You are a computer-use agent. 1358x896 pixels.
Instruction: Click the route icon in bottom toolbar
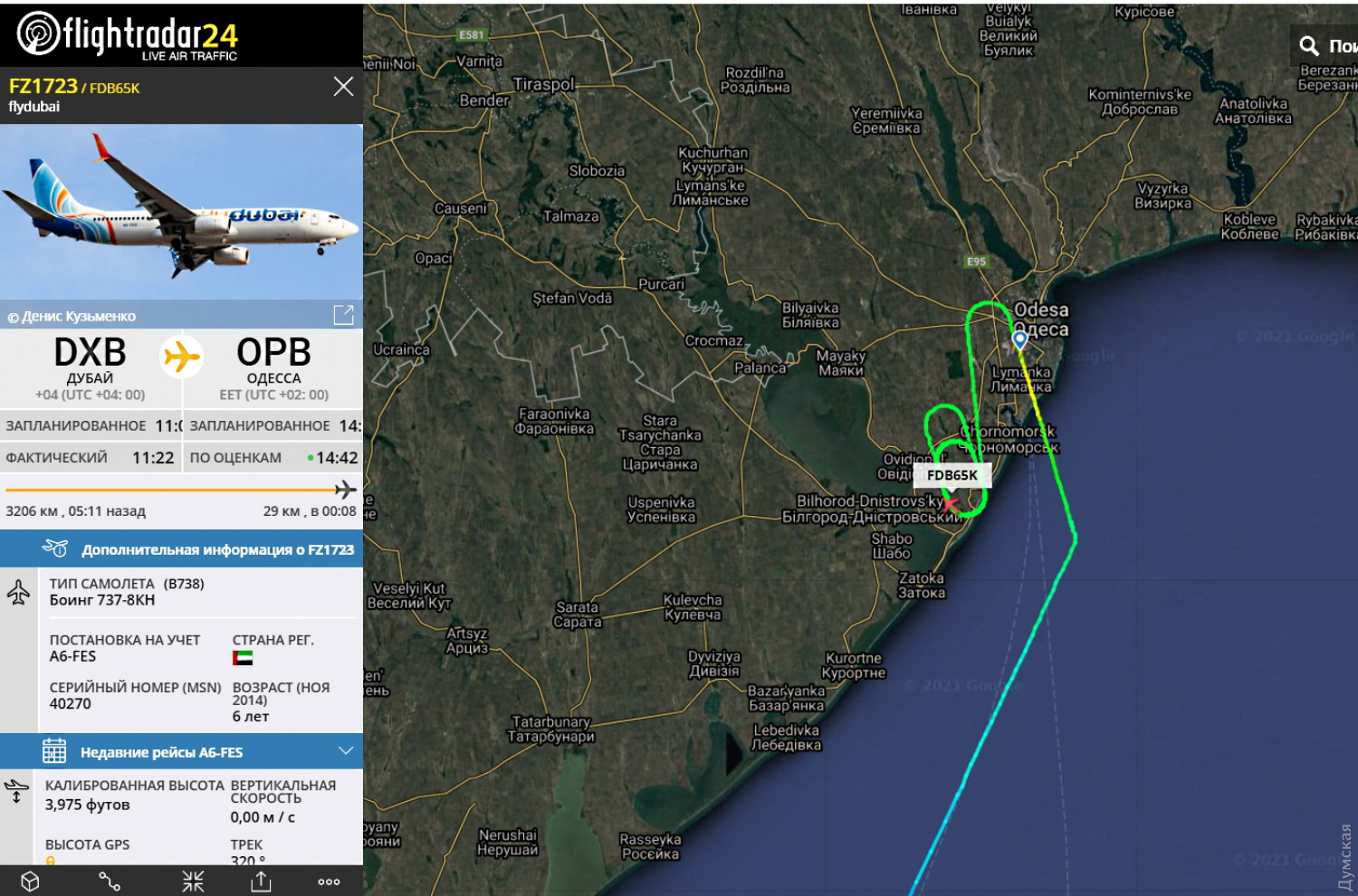tap(110, 881)
